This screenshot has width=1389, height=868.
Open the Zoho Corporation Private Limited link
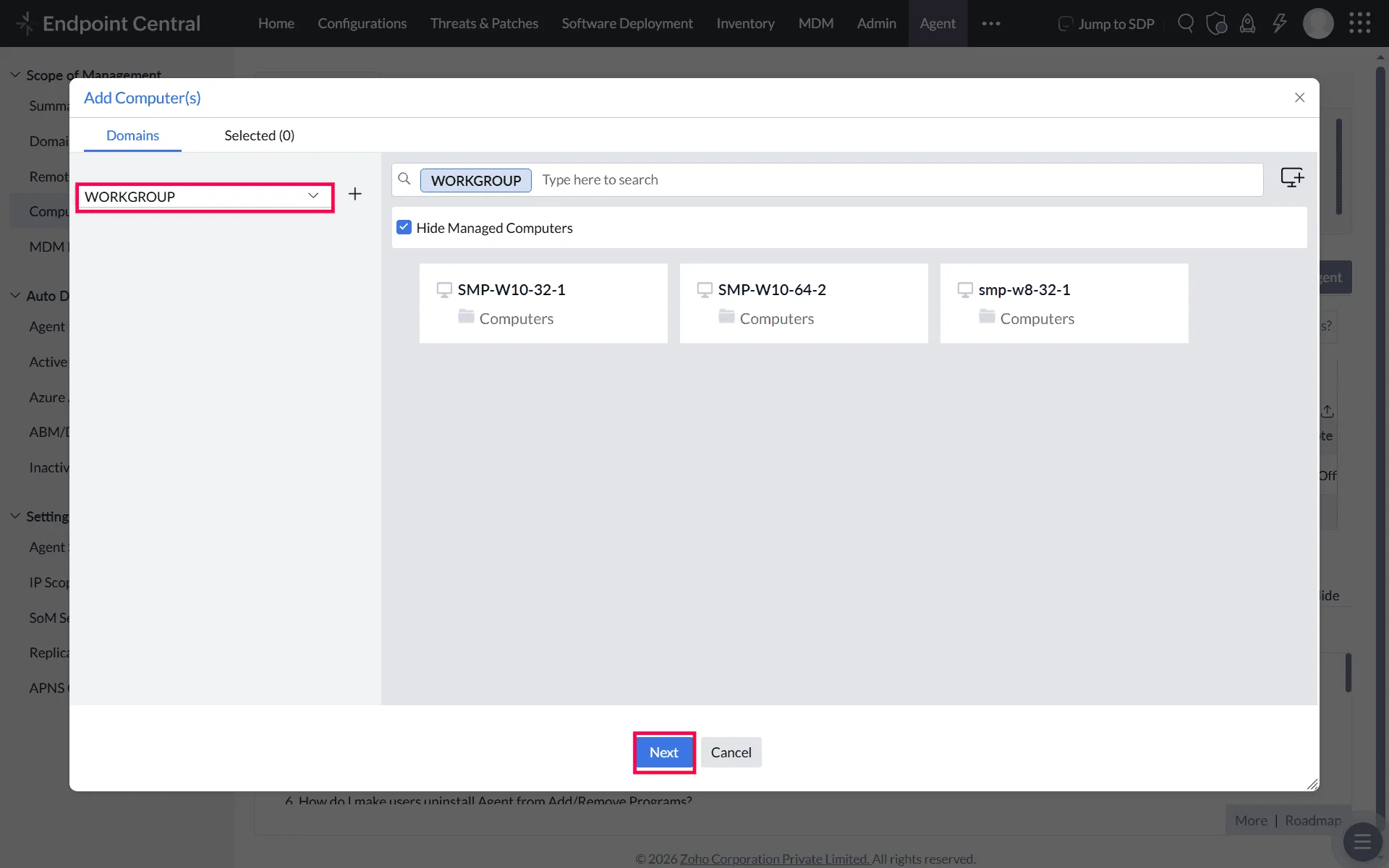click(x=775, y=859)
